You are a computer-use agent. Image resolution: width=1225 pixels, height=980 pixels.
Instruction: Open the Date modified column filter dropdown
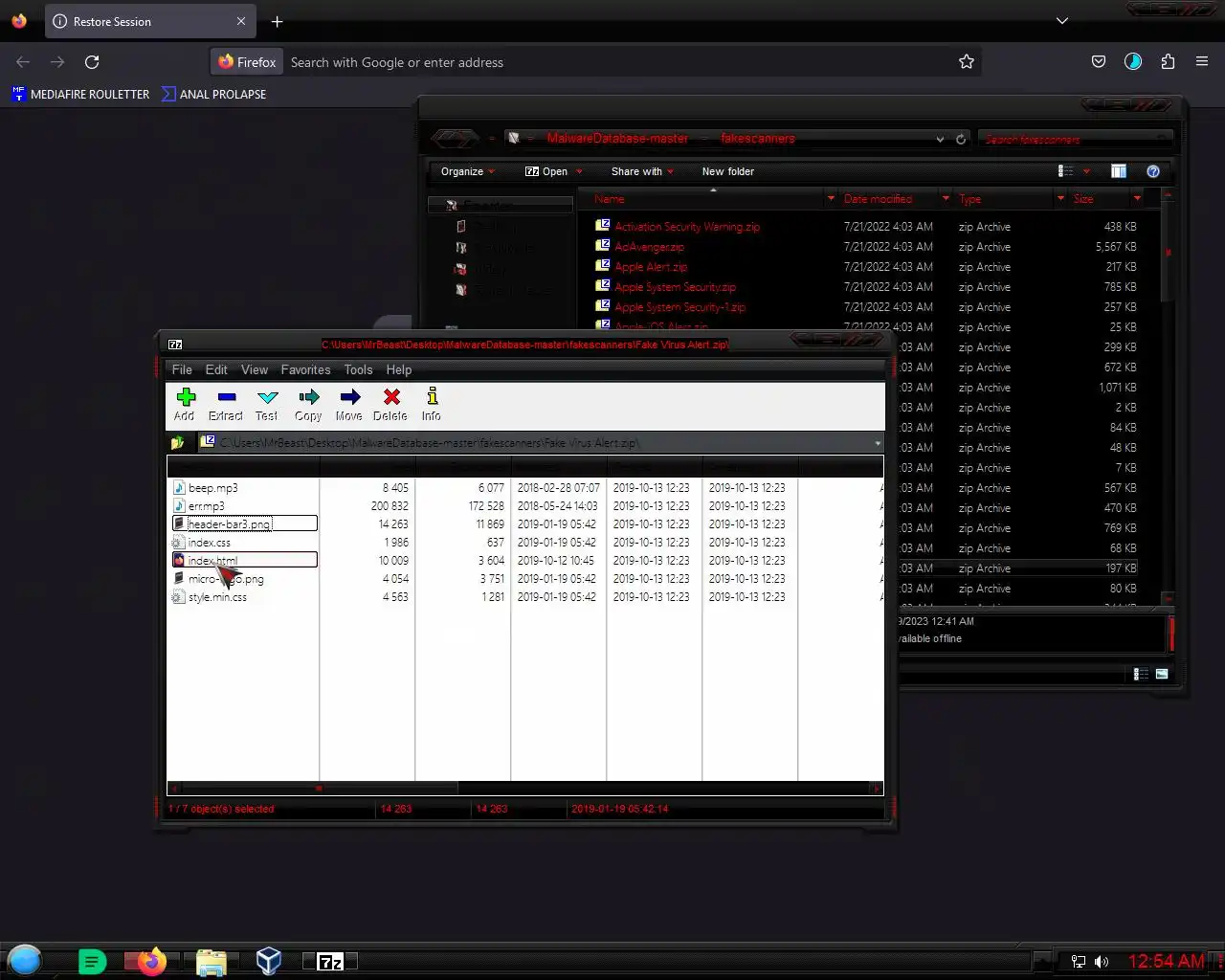click(946, 199)
